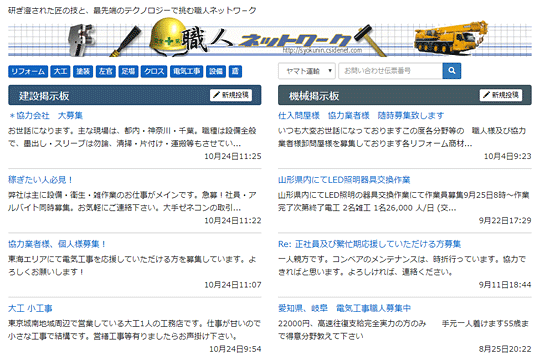Click the tagline 研ぎ澄まされた匠の技と
This screenshot has height=360, width=540.
click(x=132, y=11)
